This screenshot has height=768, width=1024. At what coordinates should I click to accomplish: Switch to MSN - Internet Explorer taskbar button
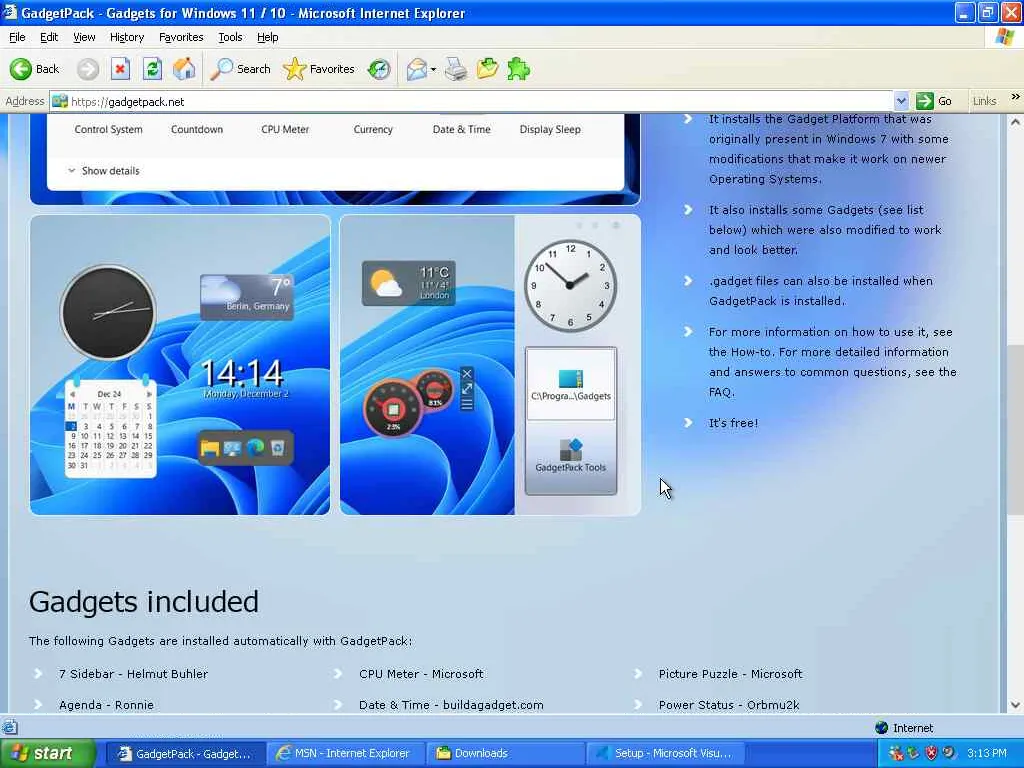click(345, 753)
